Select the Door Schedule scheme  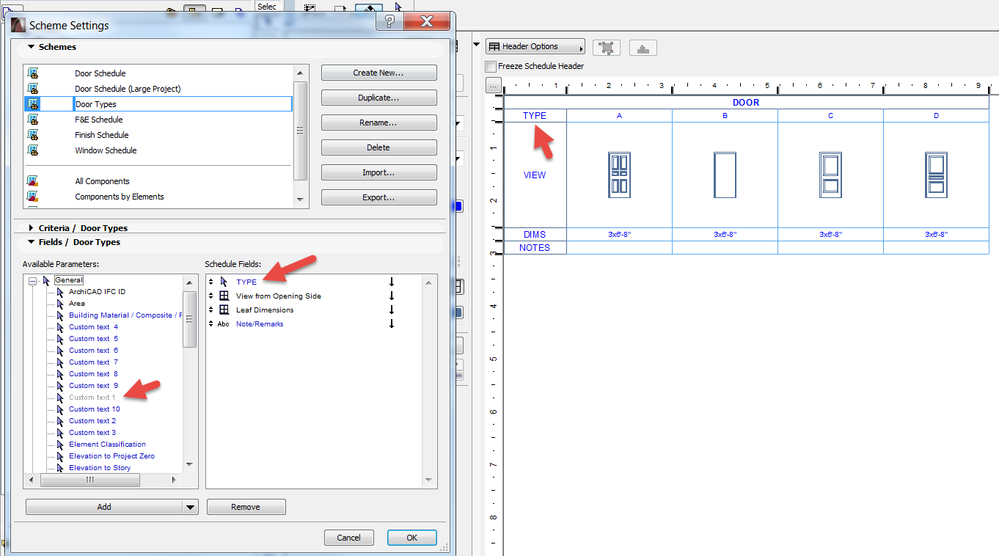pos(100,73)
